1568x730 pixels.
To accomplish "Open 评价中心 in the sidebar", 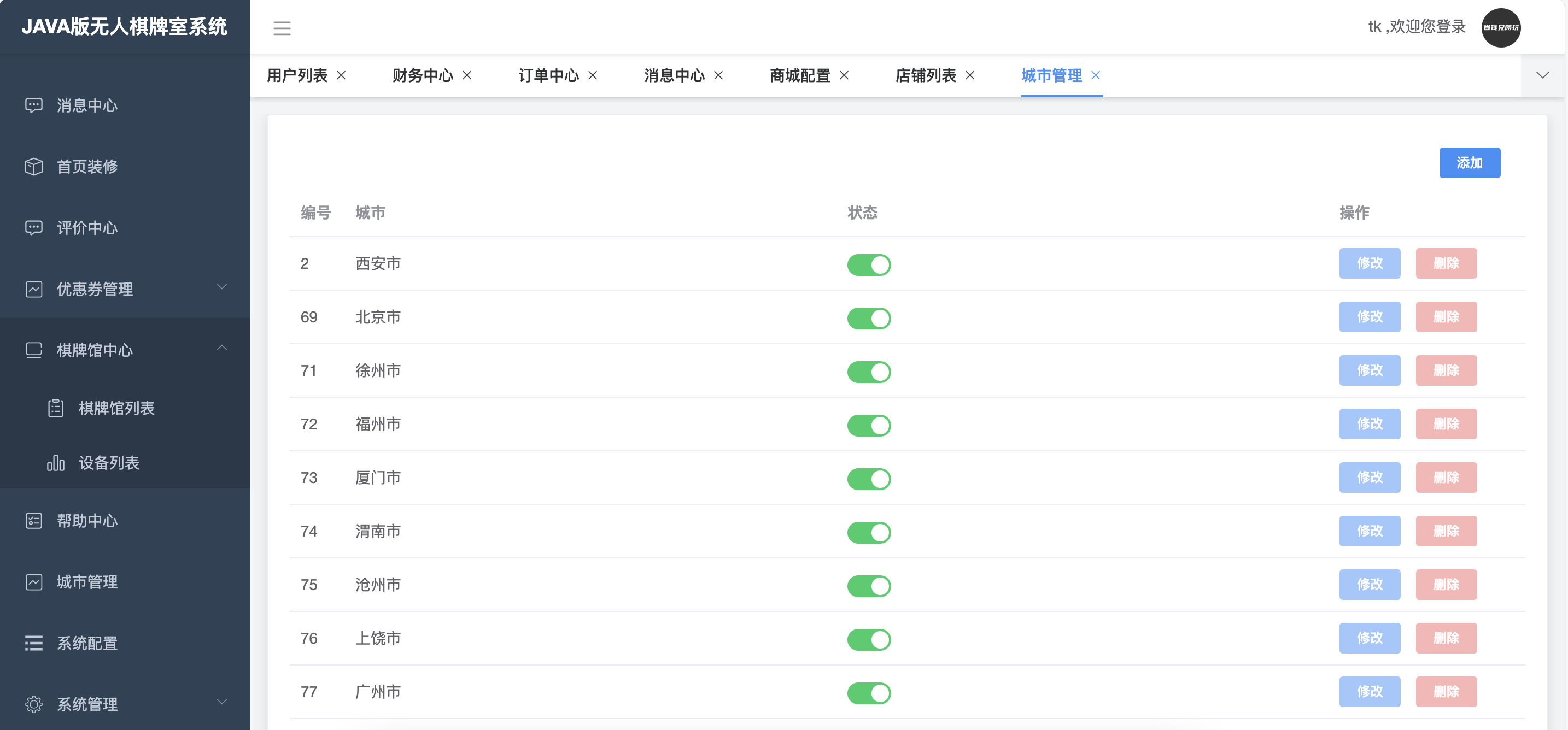I will coord(125,227).
